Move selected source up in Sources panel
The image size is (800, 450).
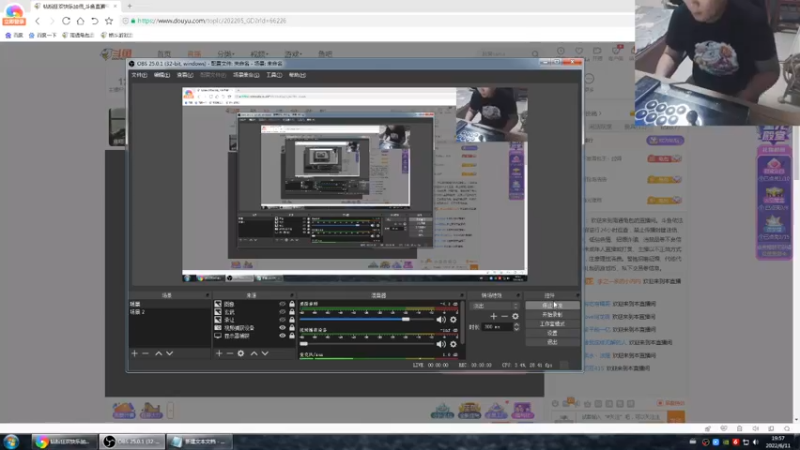click(254, 353)
